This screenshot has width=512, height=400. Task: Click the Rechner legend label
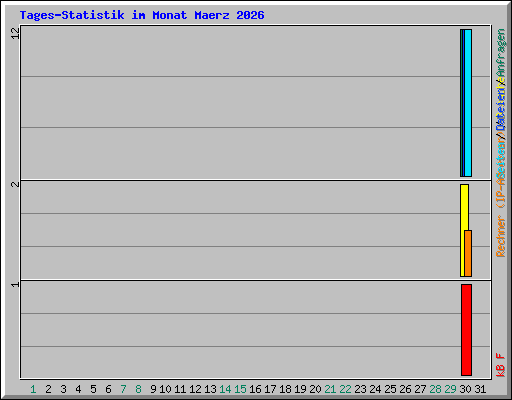coord(501,236)
